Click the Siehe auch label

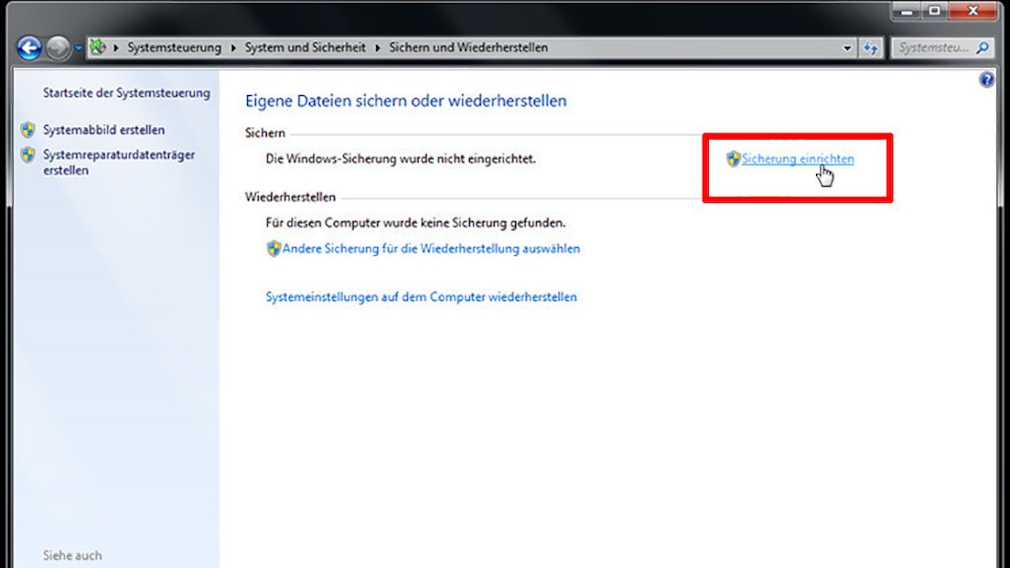coord(72,555)
